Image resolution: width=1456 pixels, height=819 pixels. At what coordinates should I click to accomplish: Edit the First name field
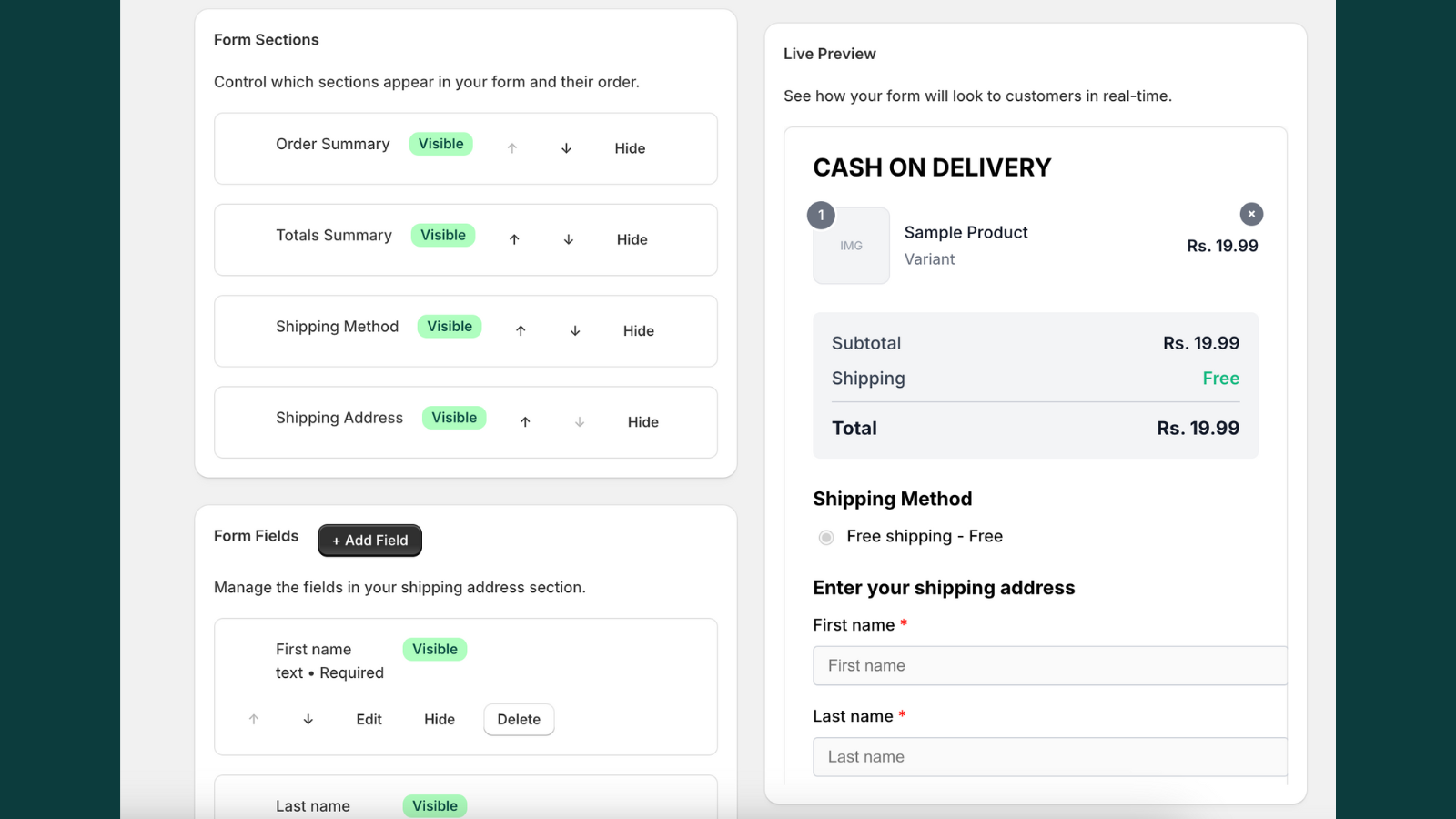pos(369,720)
